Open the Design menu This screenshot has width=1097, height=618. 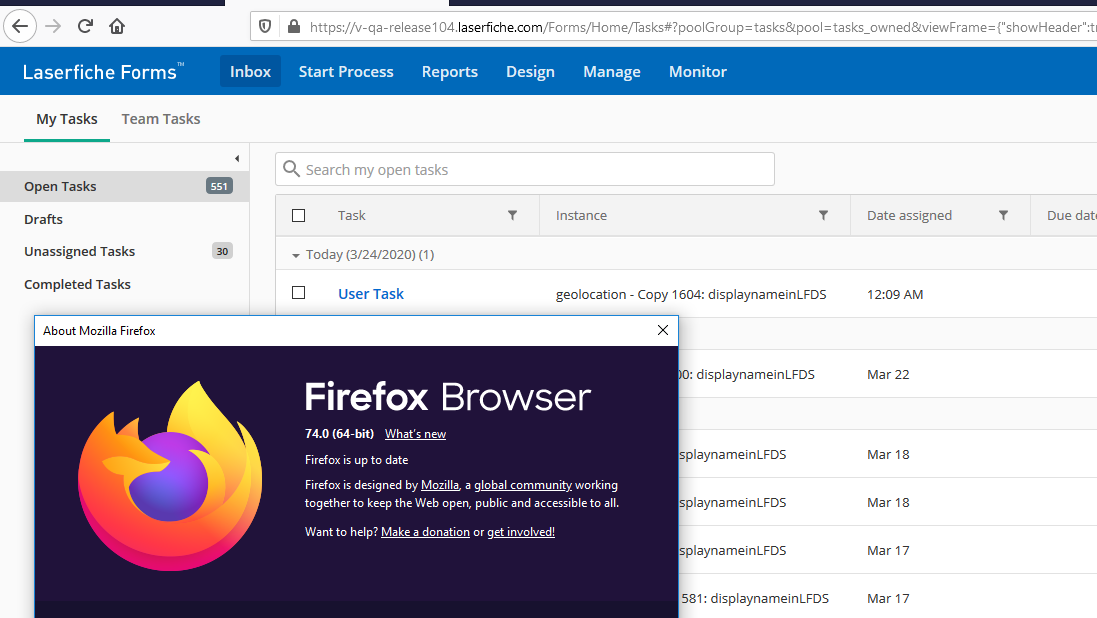coord(530,71)
